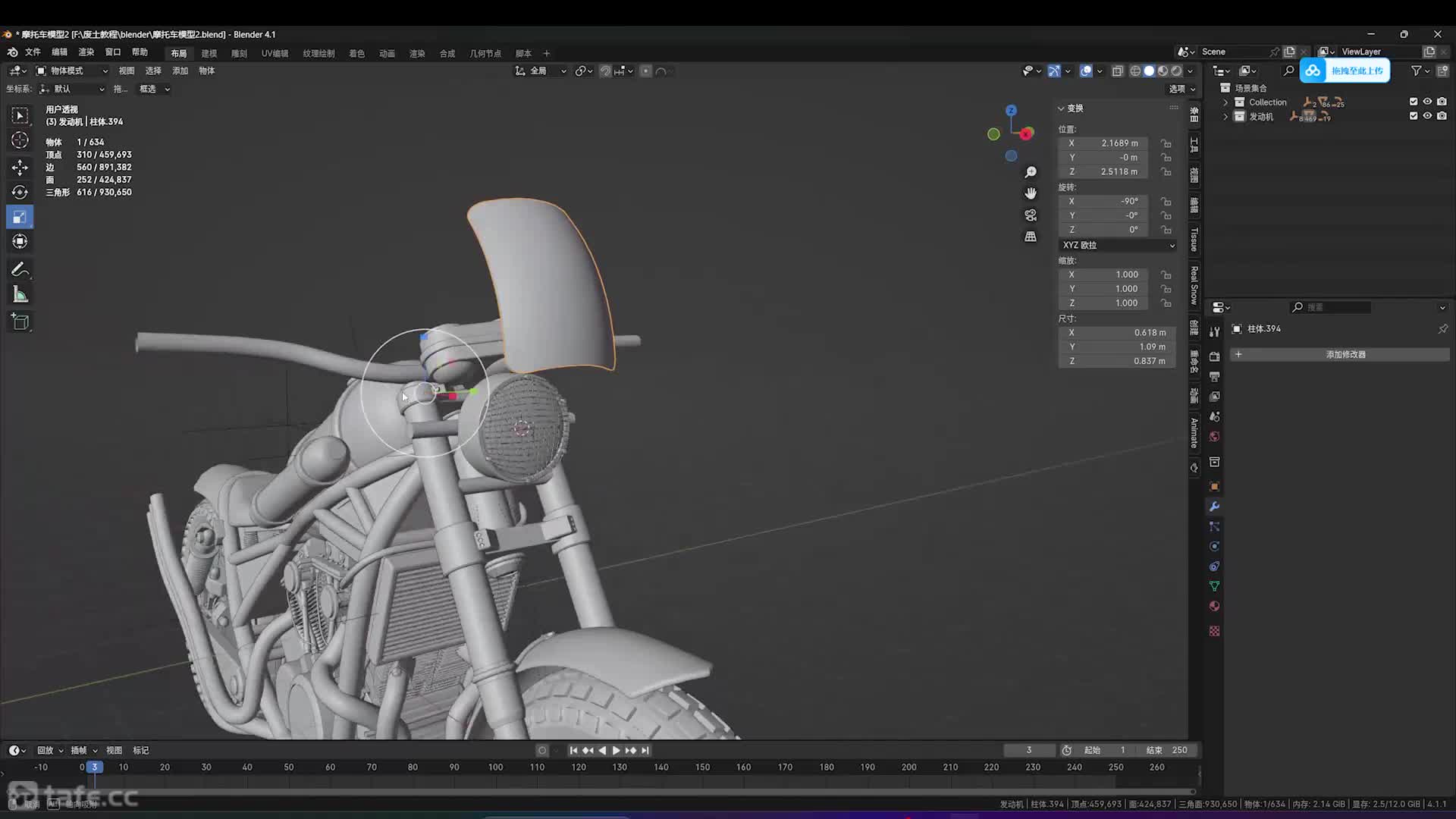Open shading options dropdown arrow
Image resolution: width=1456 pixels, height=819 pixels.
coord(1190,71)
